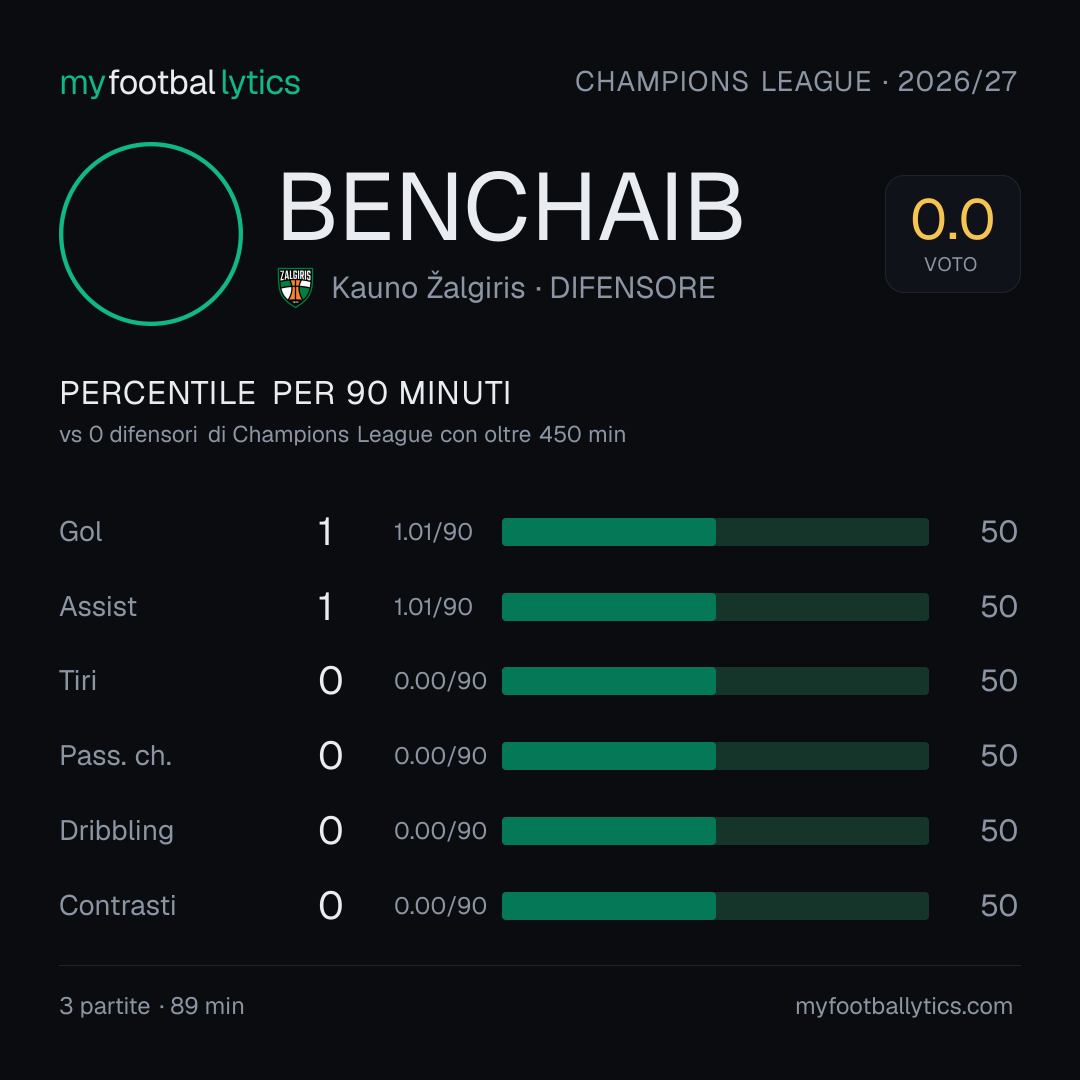
Task: Click the Dribbling stat label
Action: click(116, 831)
